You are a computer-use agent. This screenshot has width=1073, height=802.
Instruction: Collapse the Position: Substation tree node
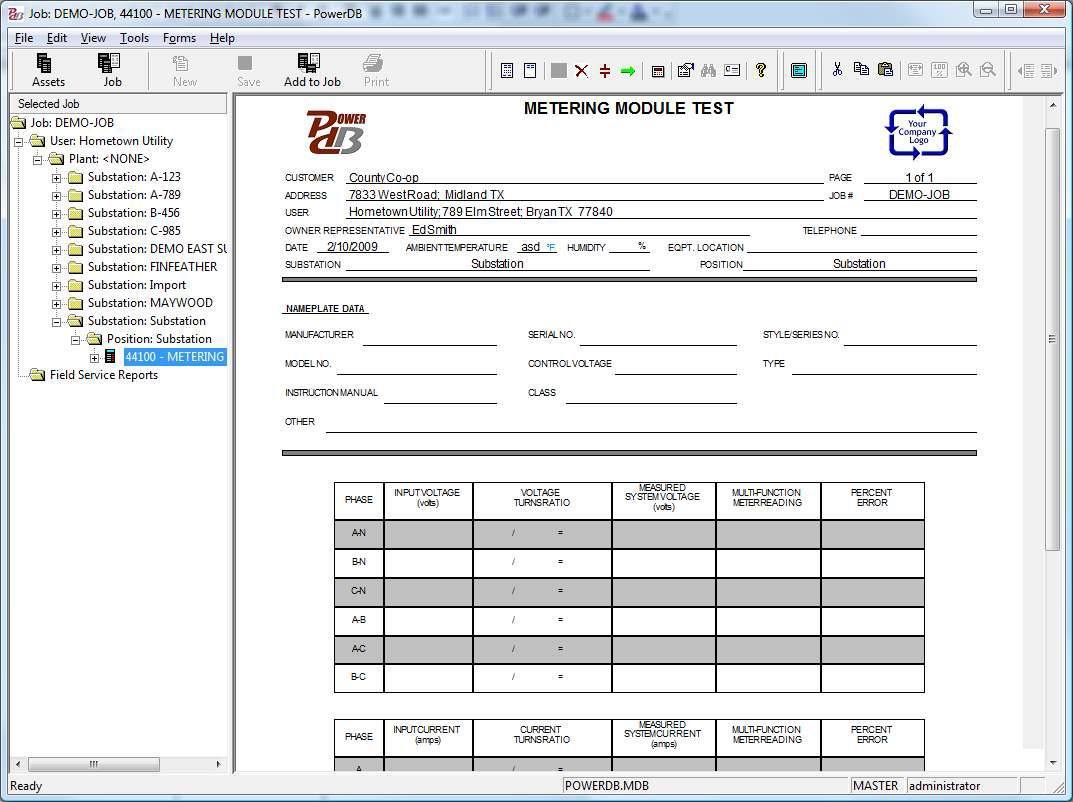tap(76, 339)
